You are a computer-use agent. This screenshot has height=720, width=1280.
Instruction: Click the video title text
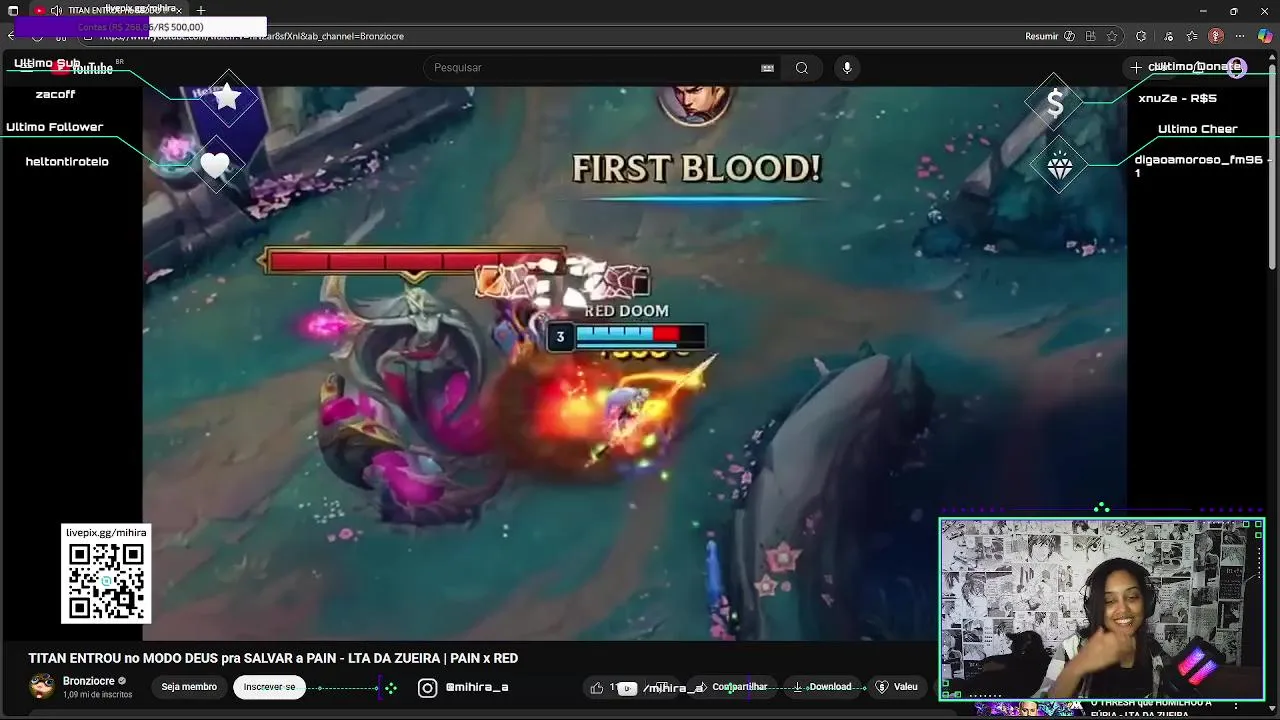[273, 658]
